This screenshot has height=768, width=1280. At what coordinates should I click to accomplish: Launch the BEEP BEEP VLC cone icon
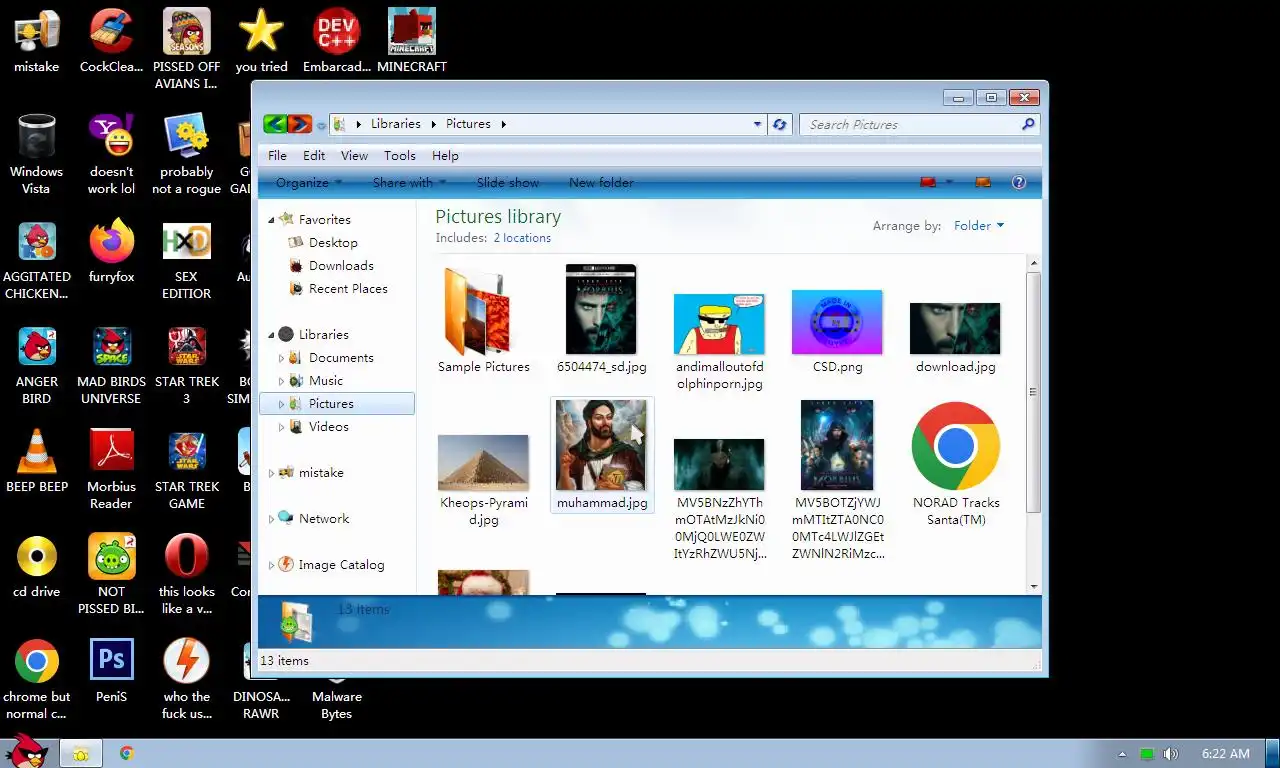coord(36,460)
